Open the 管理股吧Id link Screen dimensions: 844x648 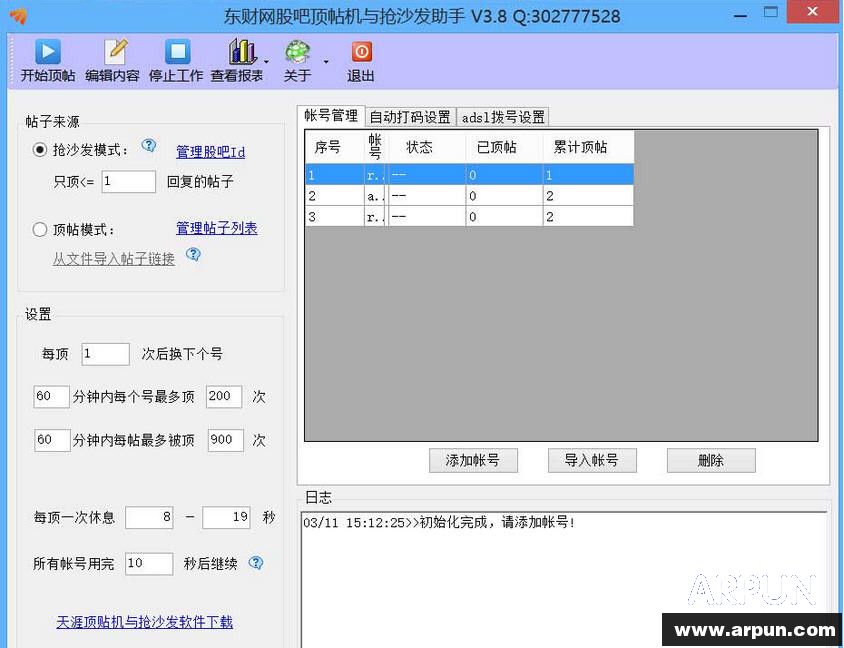click(x=210, y=151)
